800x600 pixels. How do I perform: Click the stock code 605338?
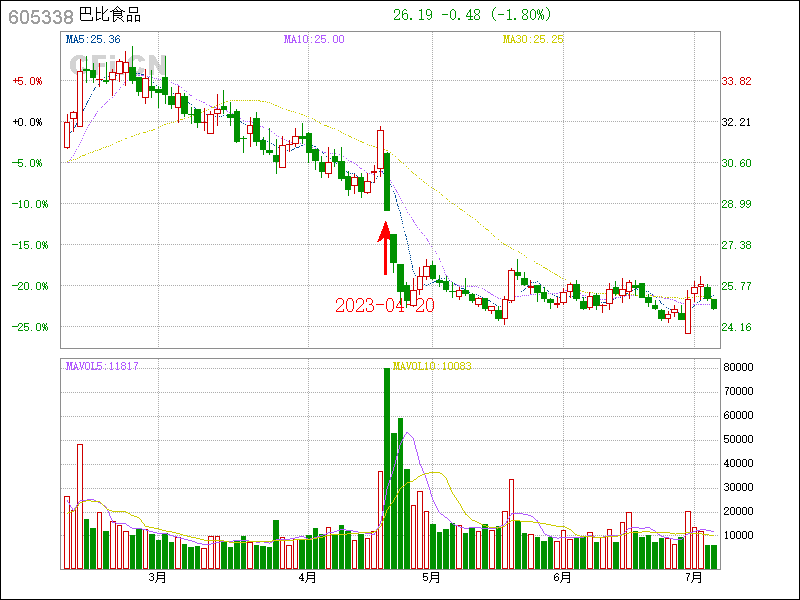pos(40,16)
